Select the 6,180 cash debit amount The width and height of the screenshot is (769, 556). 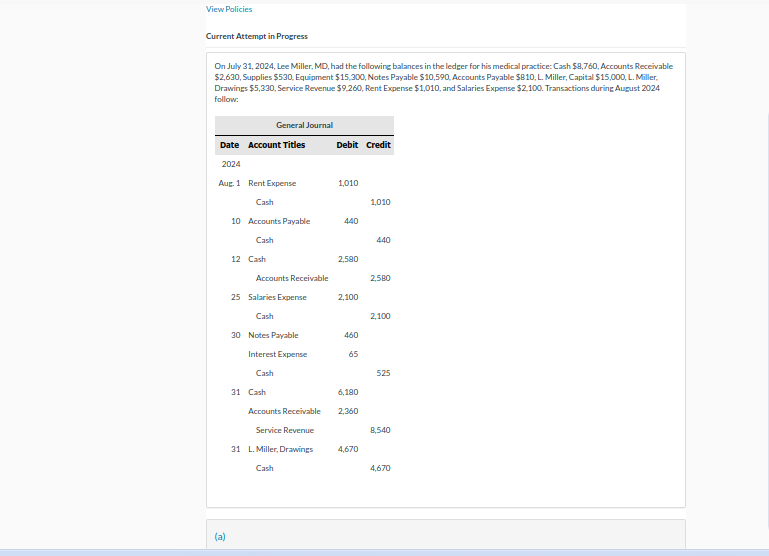click(348, 393)
